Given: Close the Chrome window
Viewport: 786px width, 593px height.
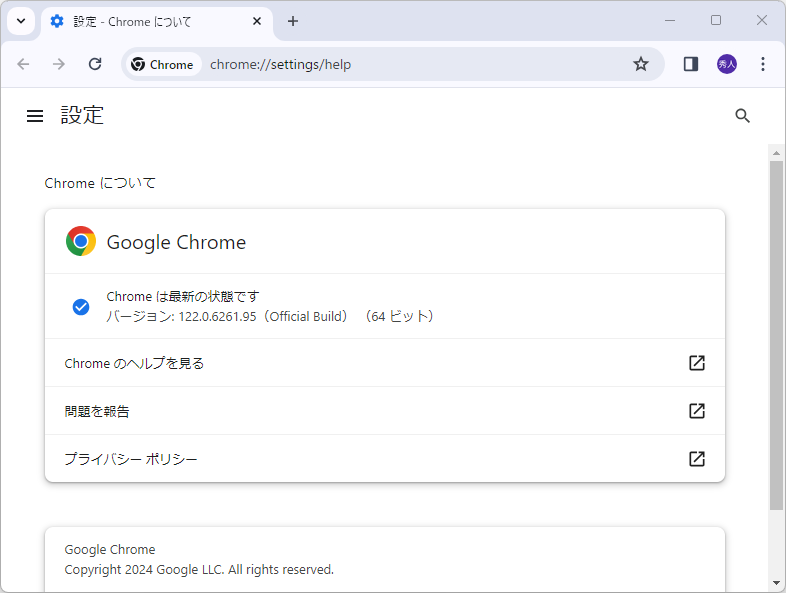Looking at the screenshot, I should pyautogui.click(x=761, y=21).
